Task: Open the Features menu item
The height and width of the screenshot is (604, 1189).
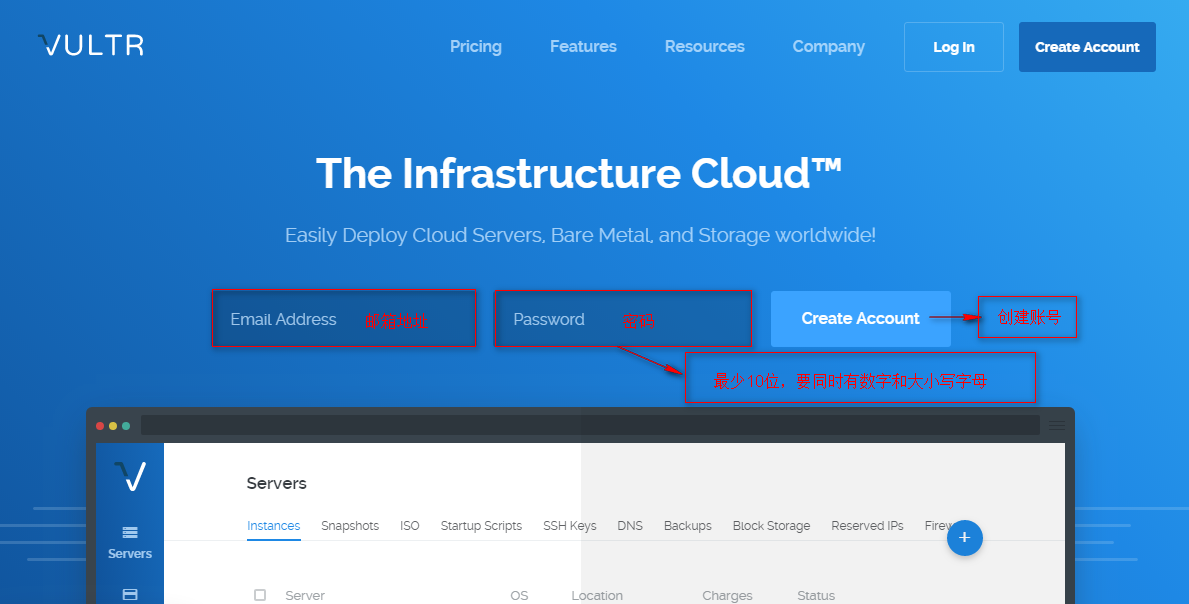Action: click(583, 47)
